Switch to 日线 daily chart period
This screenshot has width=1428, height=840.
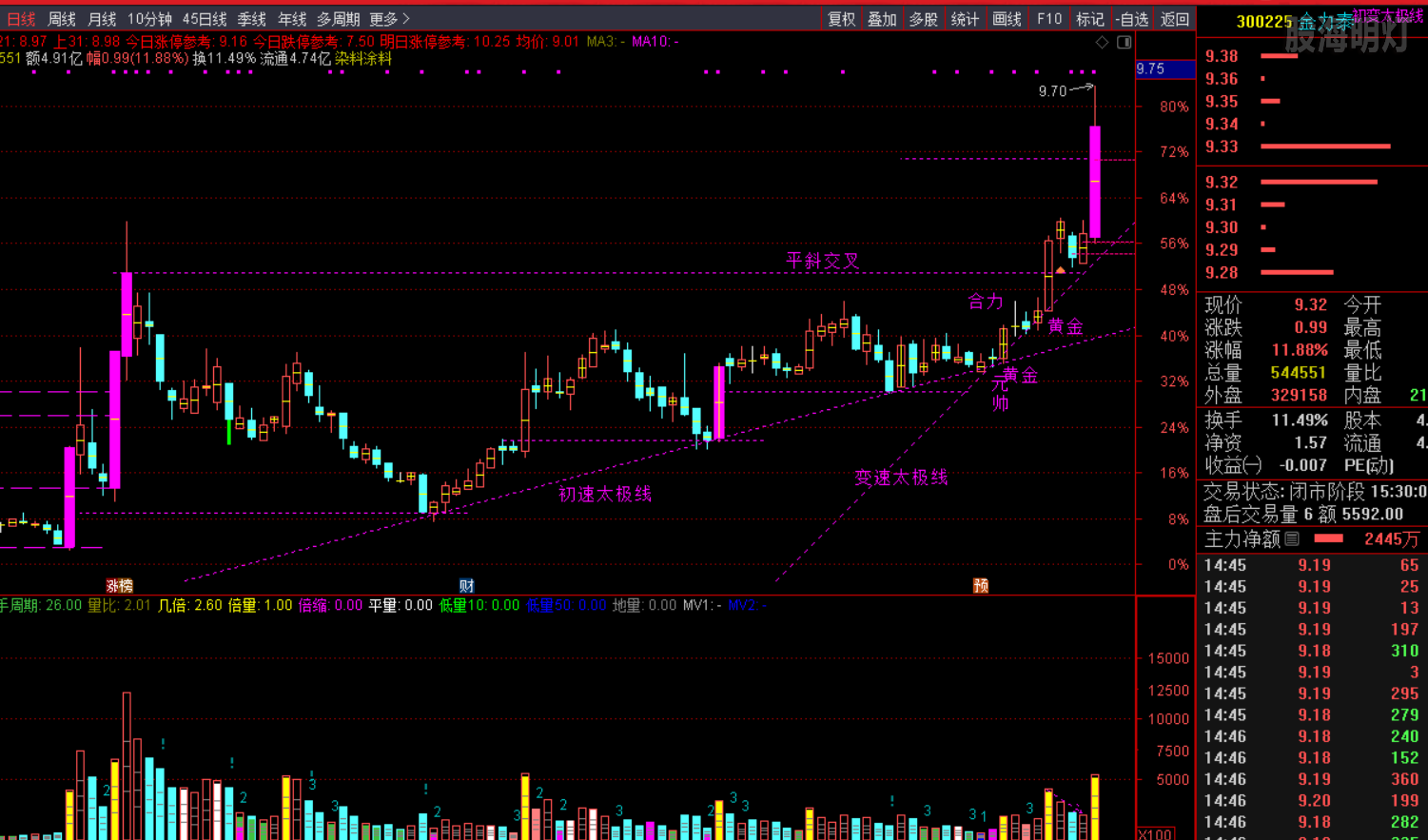[21, 19]
